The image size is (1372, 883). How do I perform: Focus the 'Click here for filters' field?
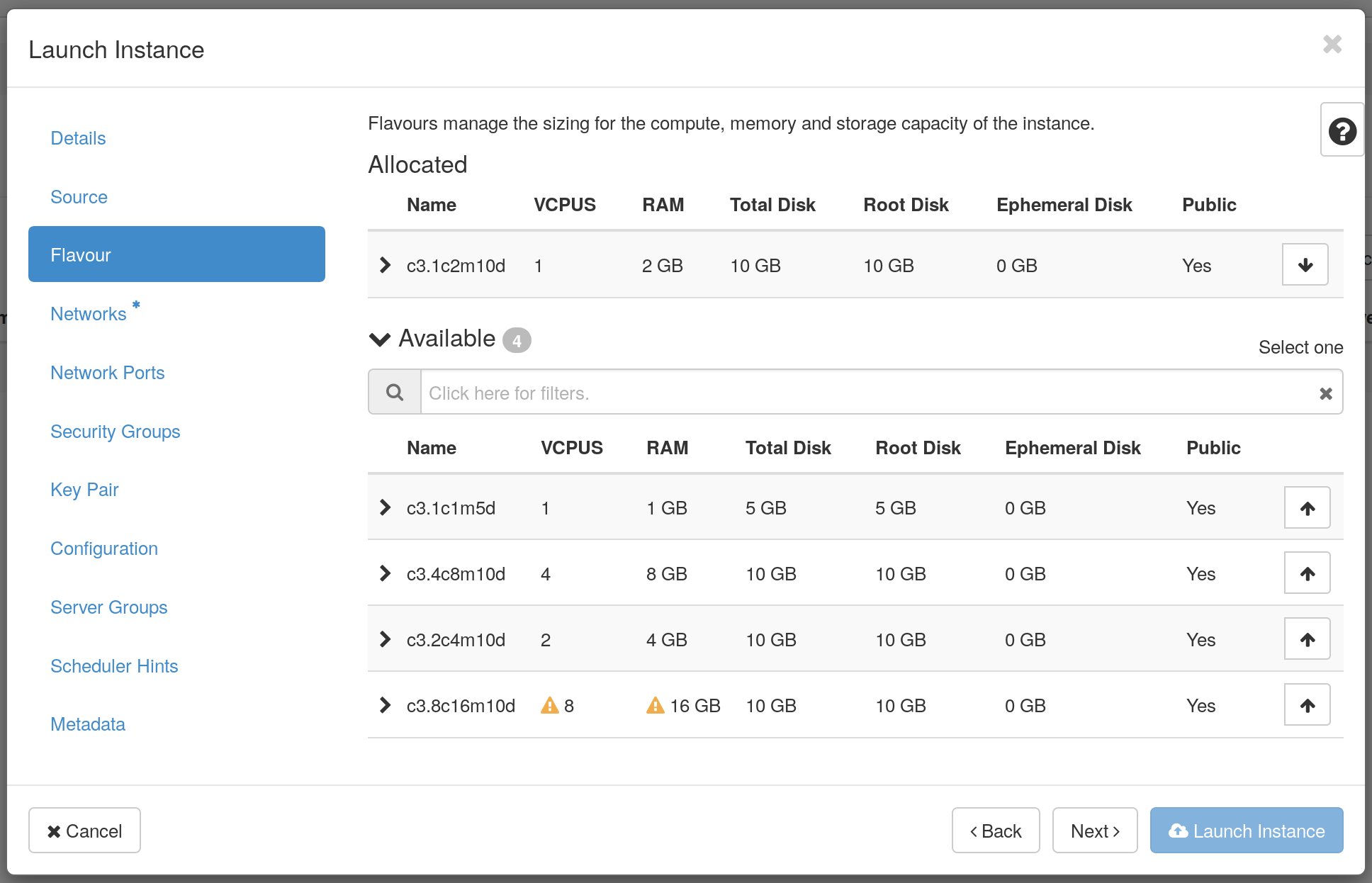tap(866, 393)
